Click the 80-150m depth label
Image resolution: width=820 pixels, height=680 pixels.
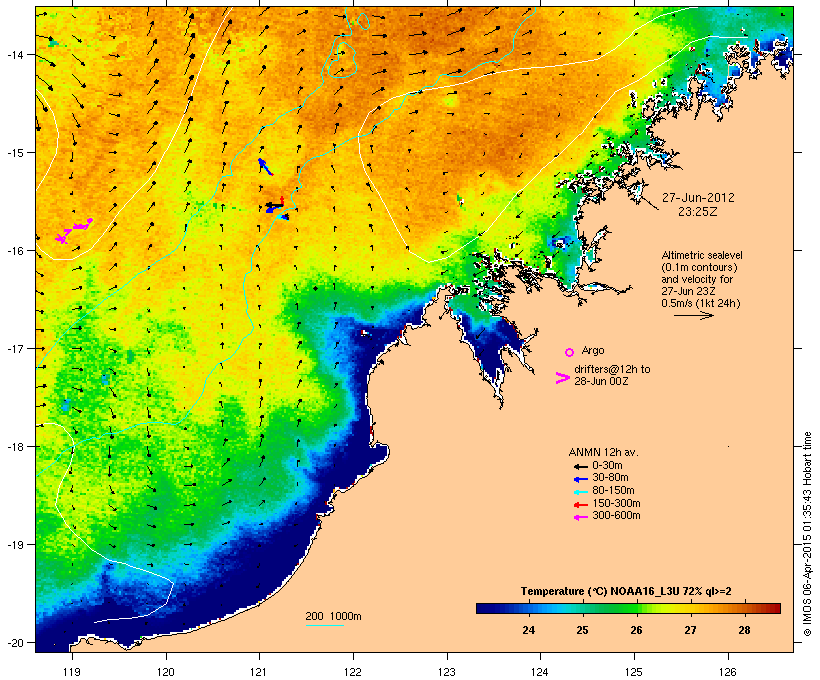coord(613,491)
